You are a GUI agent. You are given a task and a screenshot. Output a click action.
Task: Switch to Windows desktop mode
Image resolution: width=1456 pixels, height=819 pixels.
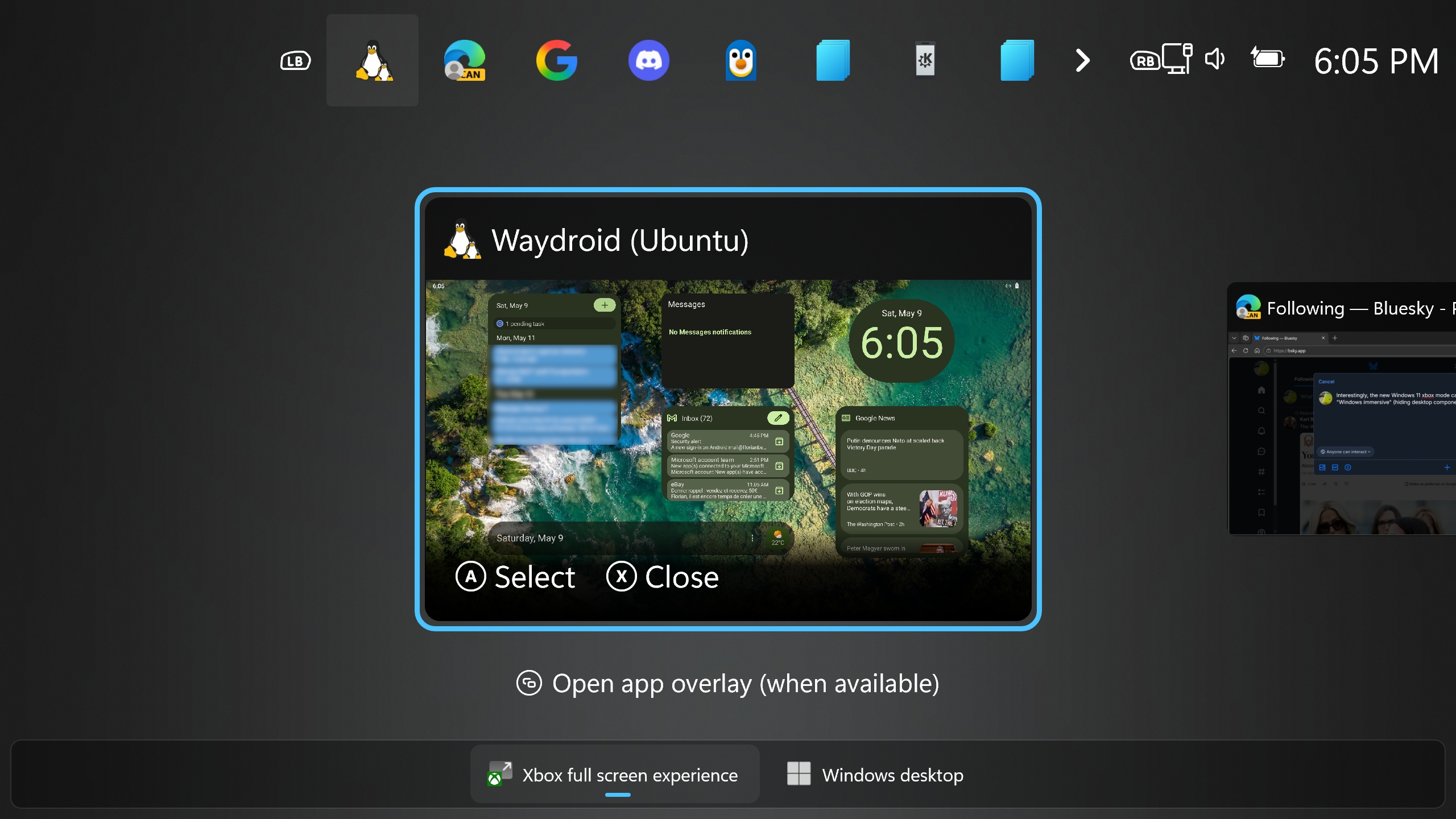875,774
